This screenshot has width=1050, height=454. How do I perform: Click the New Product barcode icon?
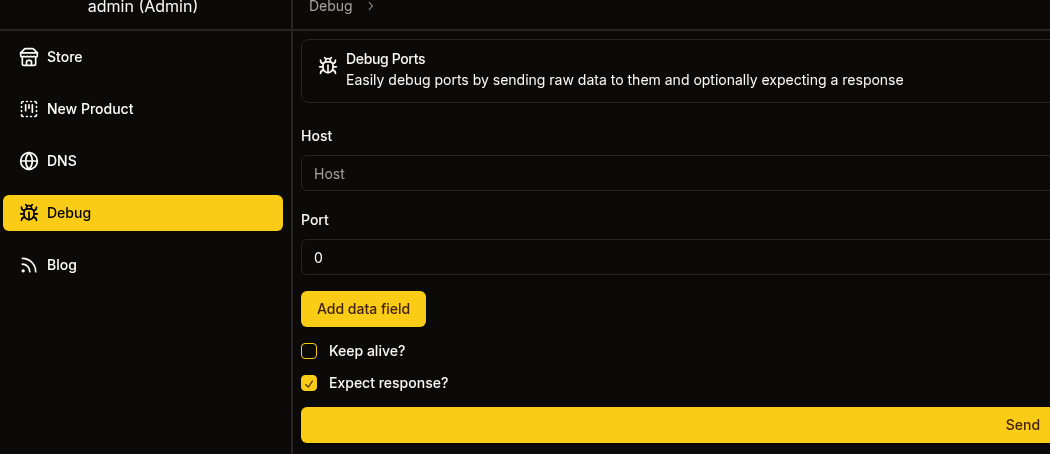point(29,109)
